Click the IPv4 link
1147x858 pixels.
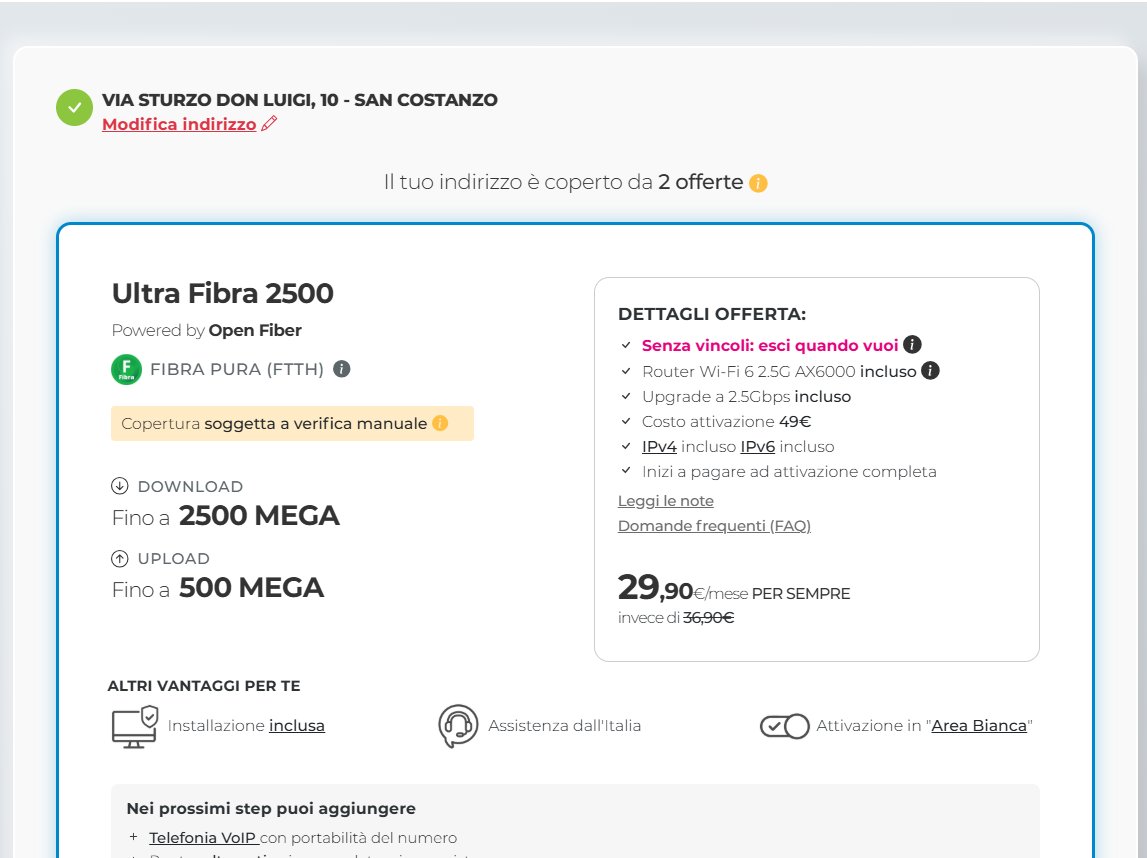point(659,447)
